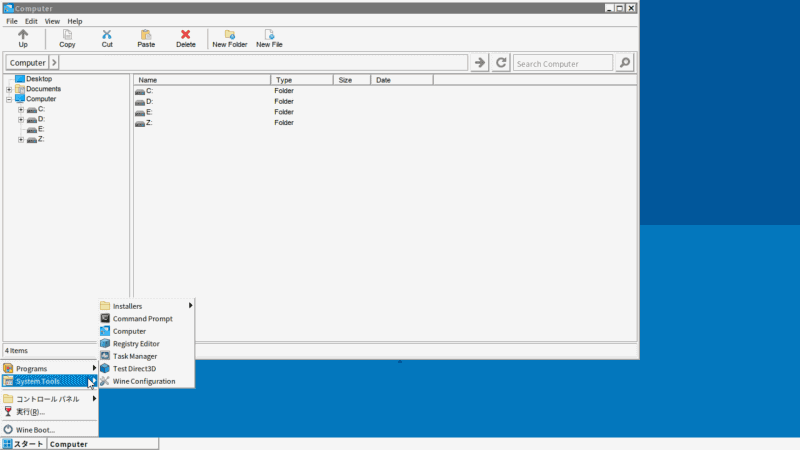Click the Wine Boot power icon
The width and height of the screenshot is (800, 450).
tap(8, 430)
